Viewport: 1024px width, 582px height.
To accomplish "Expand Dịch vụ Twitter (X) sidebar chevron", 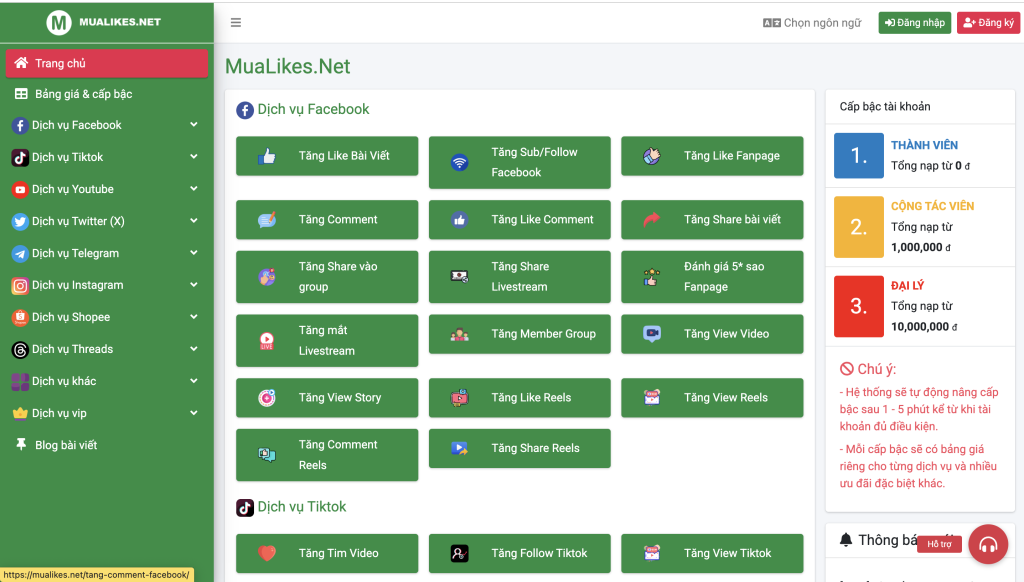I will coord(194,221).
